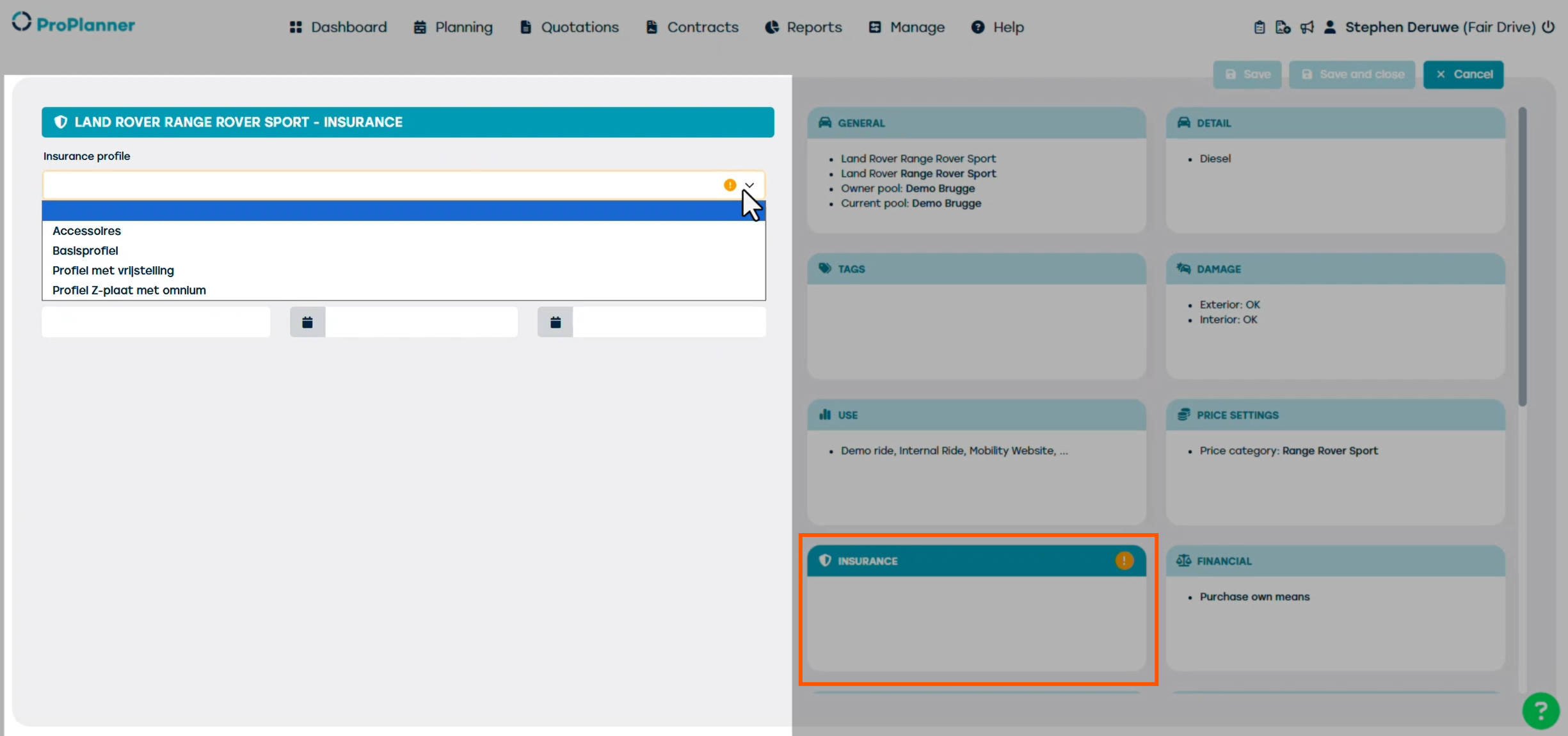Collapse the Insurance profile dropdown chevron
The height and width of the screenshot is (736, 1568).
click(749, 185)
